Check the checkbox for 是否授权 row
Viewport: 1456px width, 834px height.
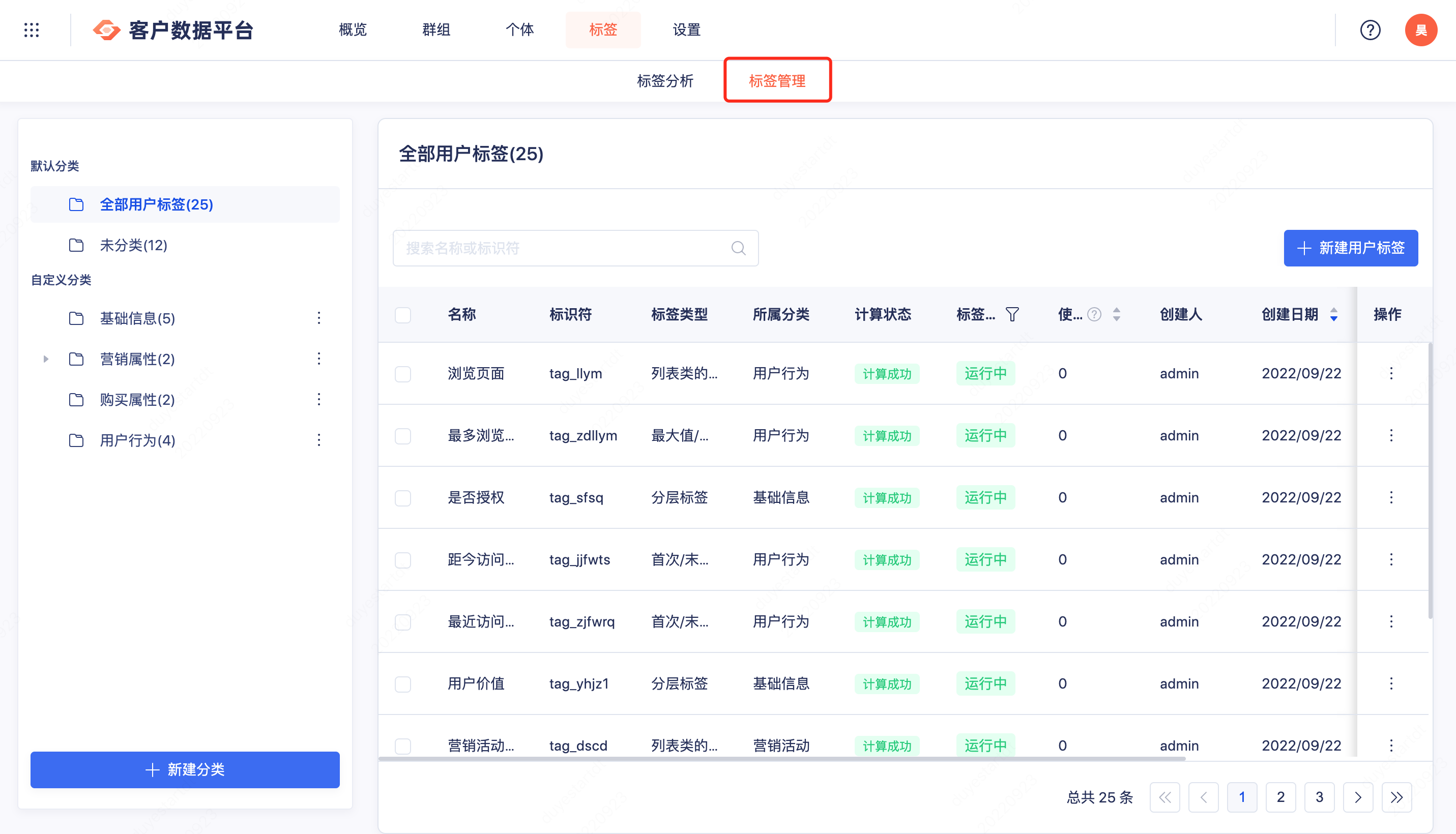[x=403, y=497]
